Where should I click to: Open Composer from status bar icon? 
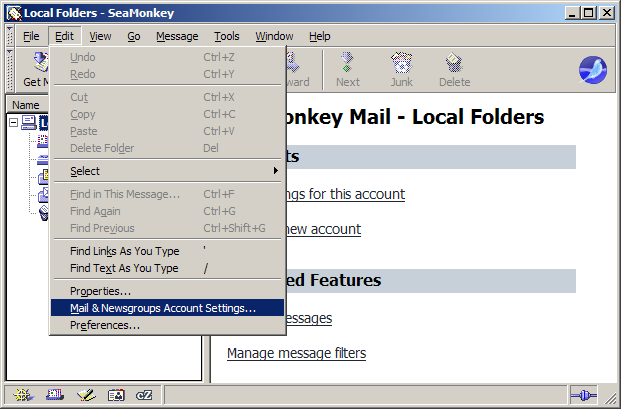[86, 395]
